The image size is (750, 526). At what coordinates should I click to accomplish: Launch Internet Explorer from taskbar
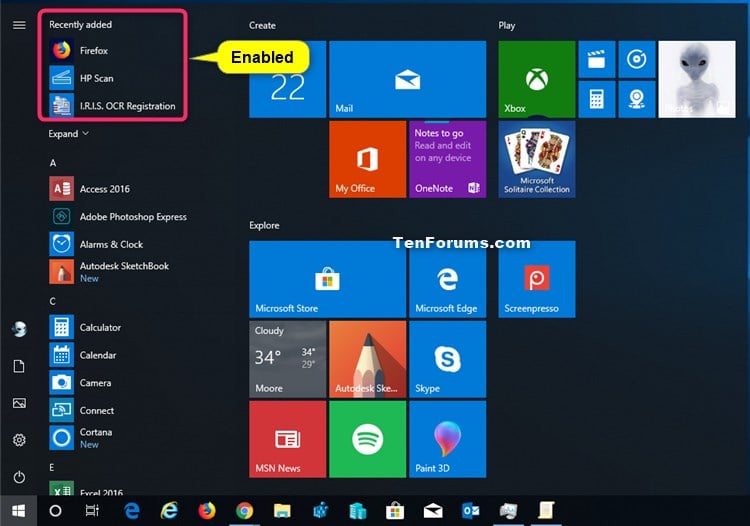click(x=169, y=511)
